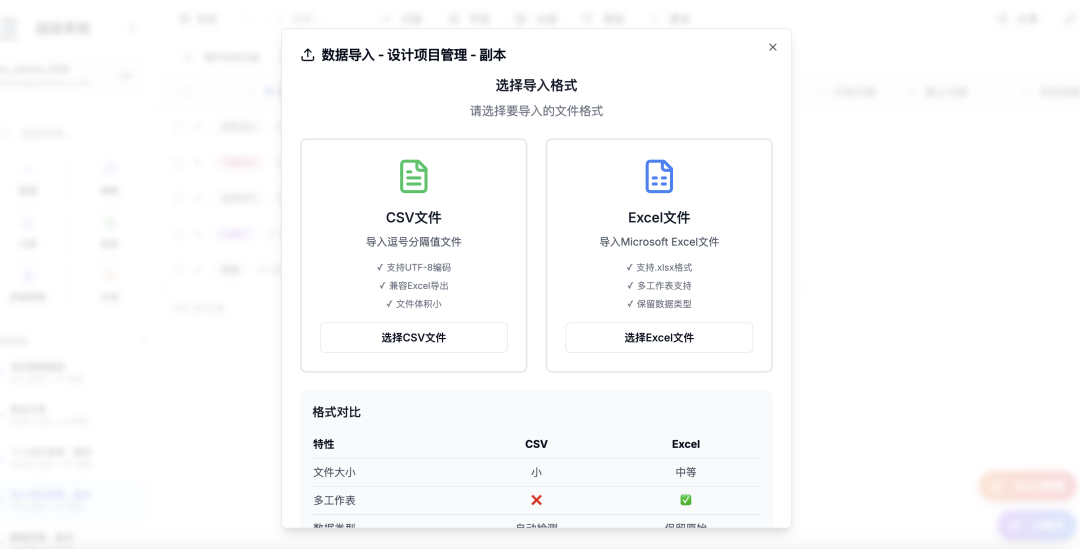Click the 导入Microsoft Excel文件 description
The image size is (1080, 549).
pos(659,242)
